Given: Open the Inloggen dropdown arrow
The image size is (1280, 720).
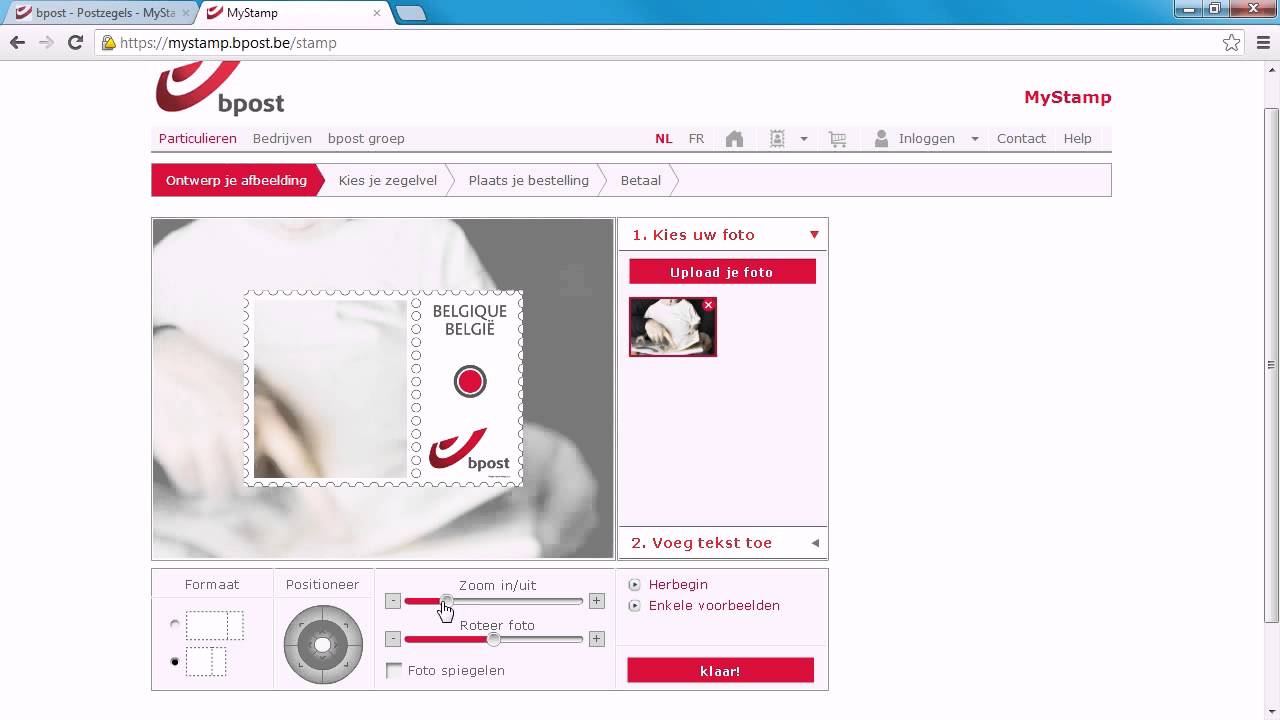Looking at the screenshot, I should pos(974,139).
